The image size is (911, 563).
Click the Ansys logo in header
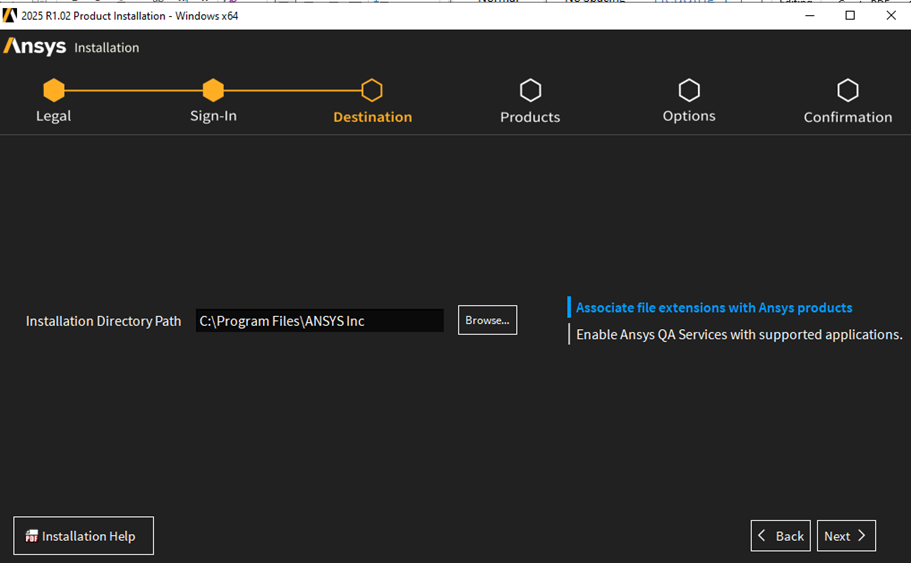pyautogui.click(x=35, y=47)
